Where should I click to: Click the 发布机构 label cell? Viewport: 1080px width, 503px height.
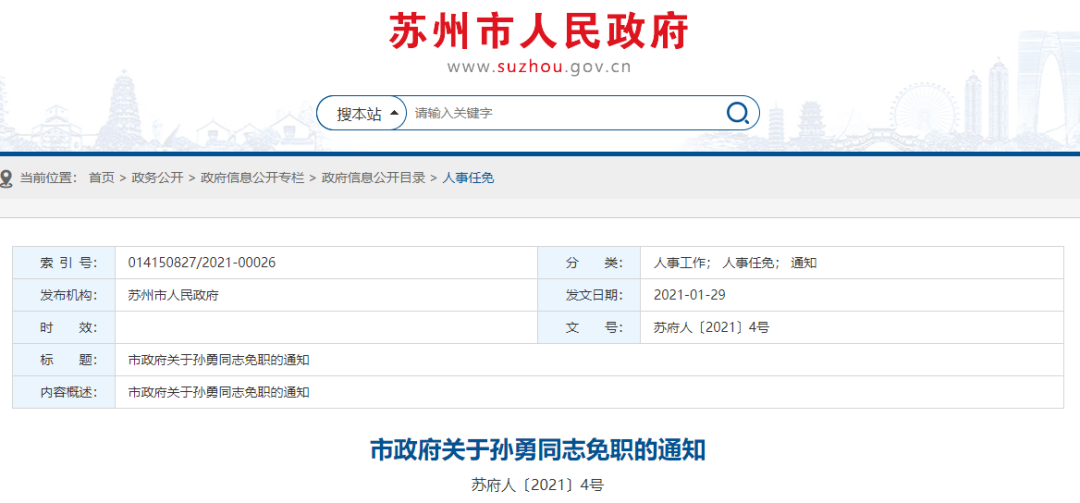(64, 295)
